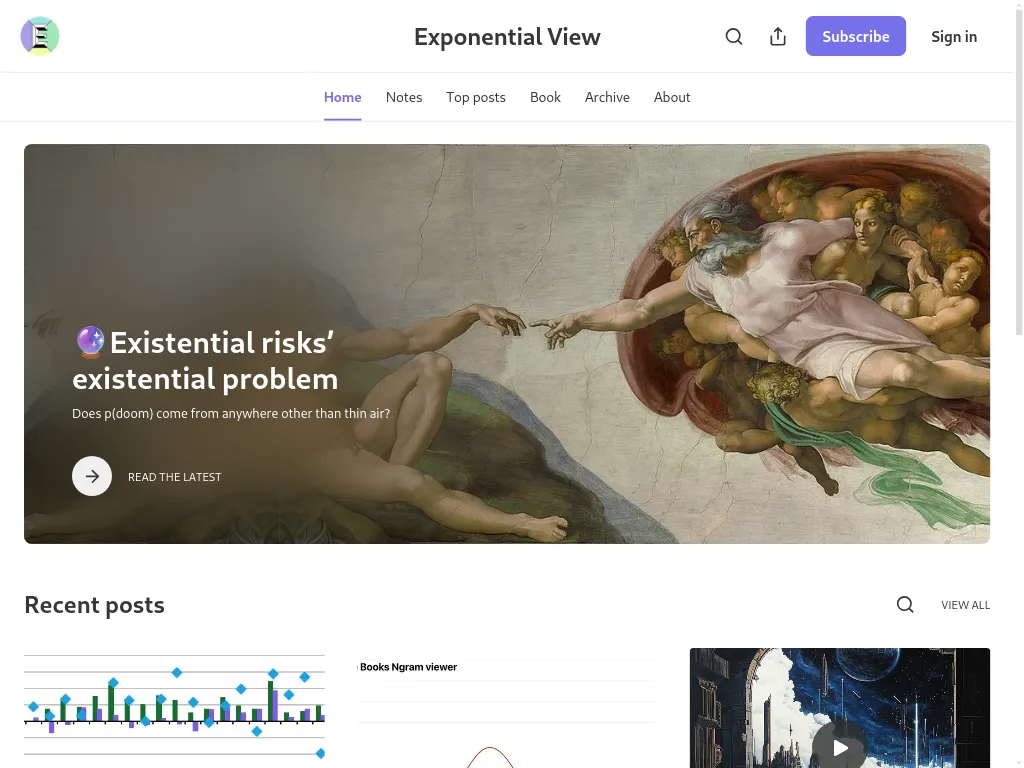The width and height of the screenshot is (1024, 768).
Task: Click VIEW ALL recent posts
Action: click(x=965, y=605)
